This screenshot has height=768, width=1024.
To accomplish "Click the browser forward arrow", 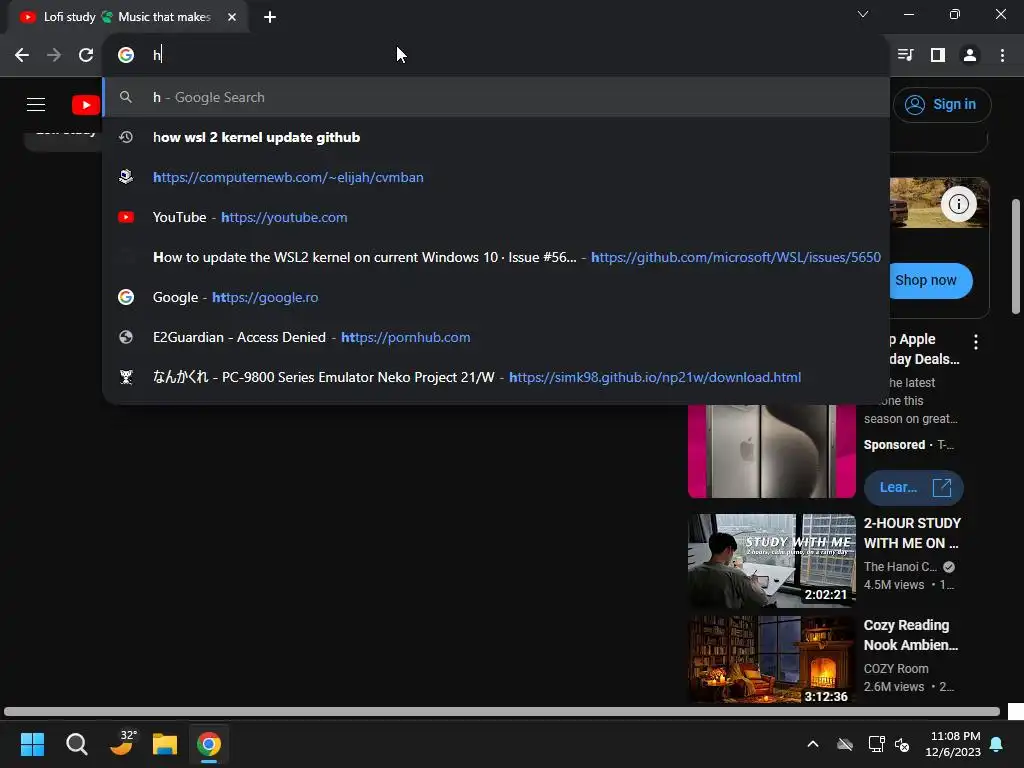I will click(54, 56).
